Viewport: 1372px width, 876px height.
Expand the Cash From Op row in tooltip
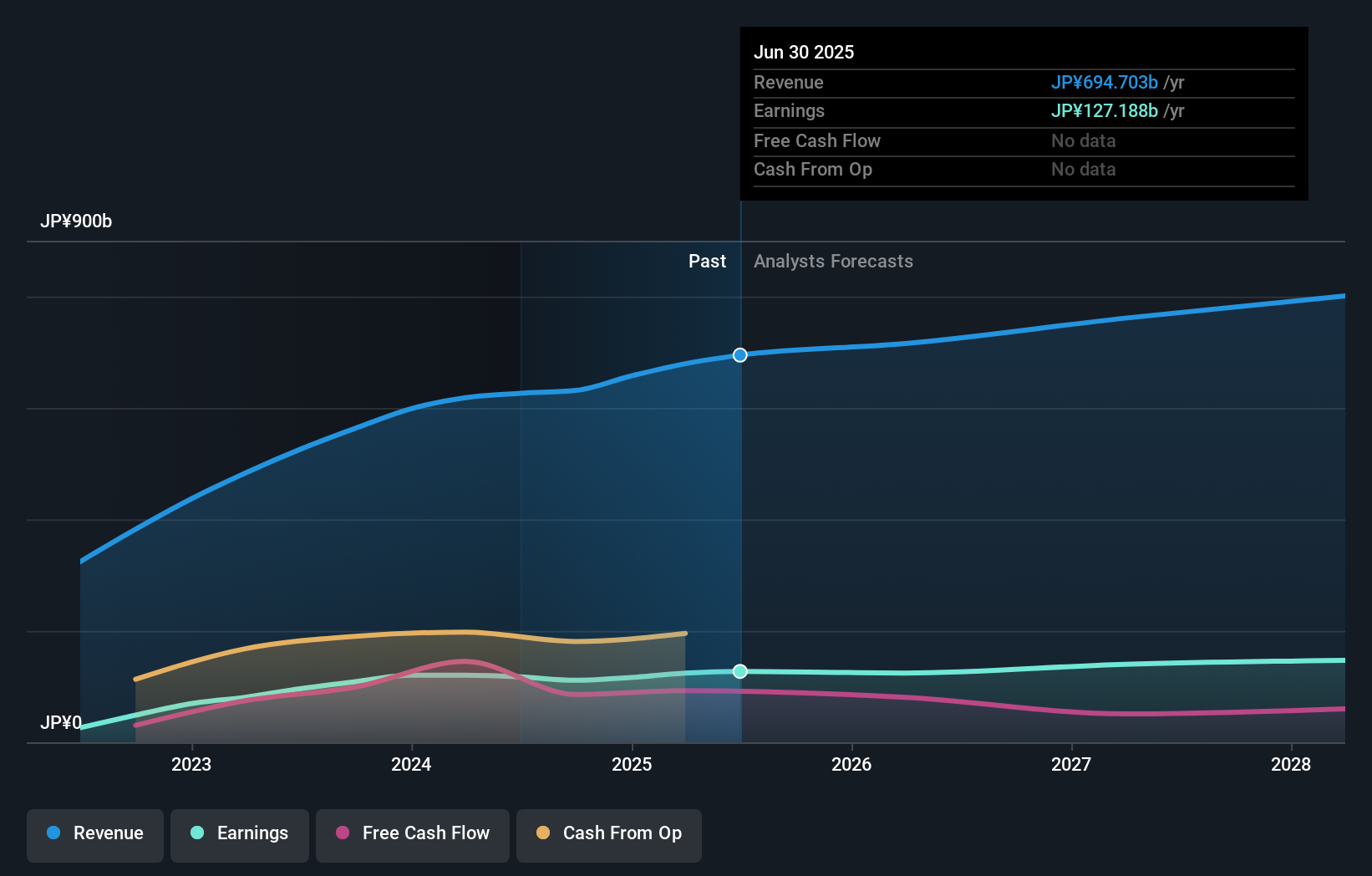pyautogui.click(x=813, y=169)
